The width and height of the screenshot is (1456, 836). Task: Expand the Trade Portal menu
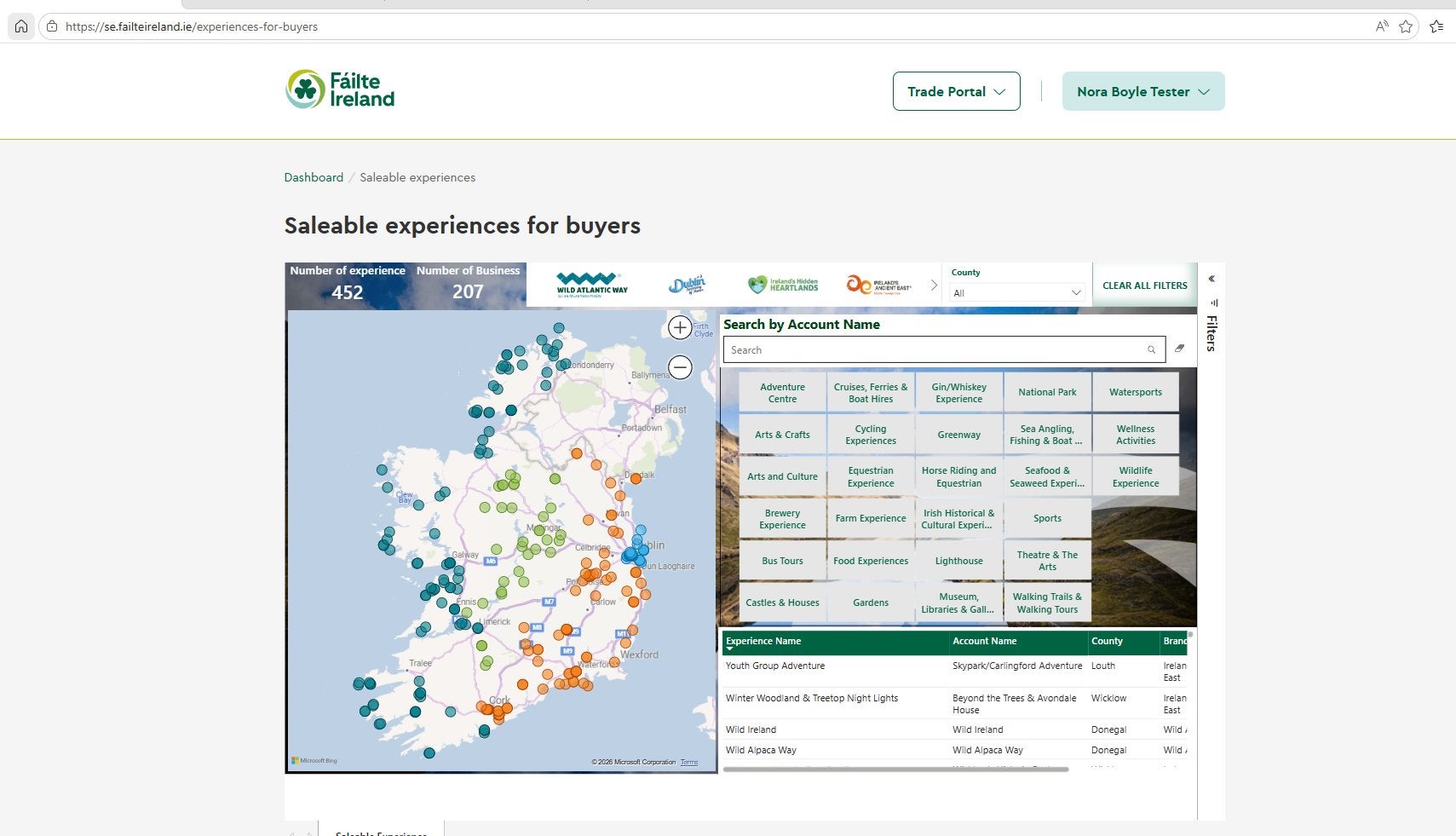(956, 91)
